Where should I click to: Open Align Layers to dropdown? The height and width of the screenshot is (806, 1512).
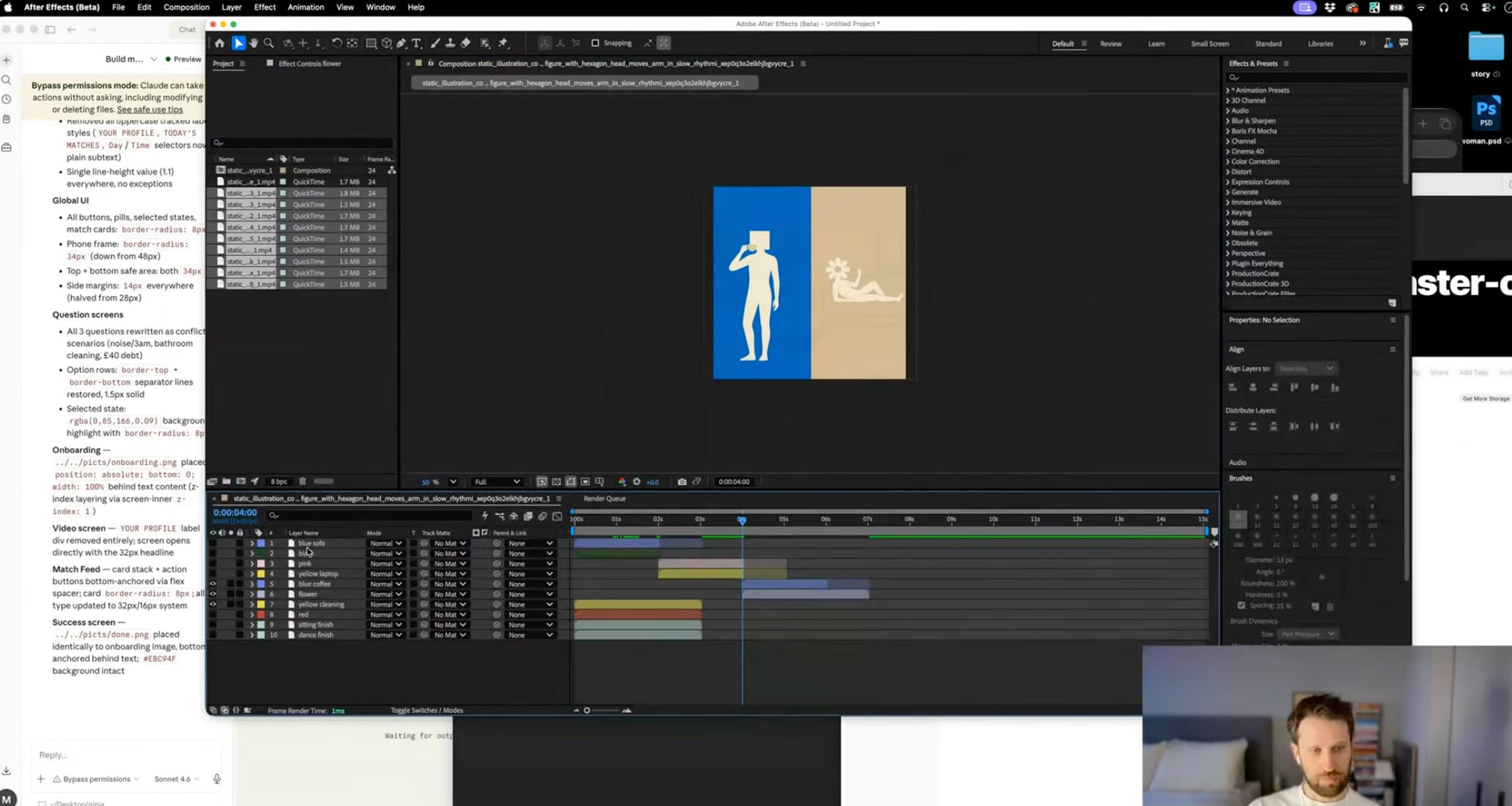coord(1306,368)
